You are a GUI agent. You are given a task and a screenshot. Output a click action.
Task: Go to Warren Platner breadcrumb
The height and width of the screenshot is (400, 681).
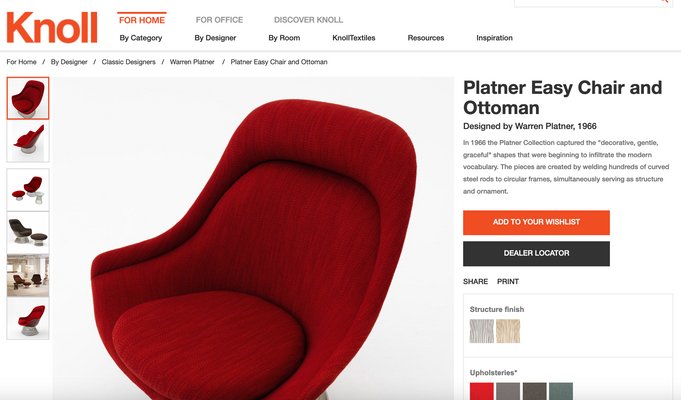tap(192, 62)
